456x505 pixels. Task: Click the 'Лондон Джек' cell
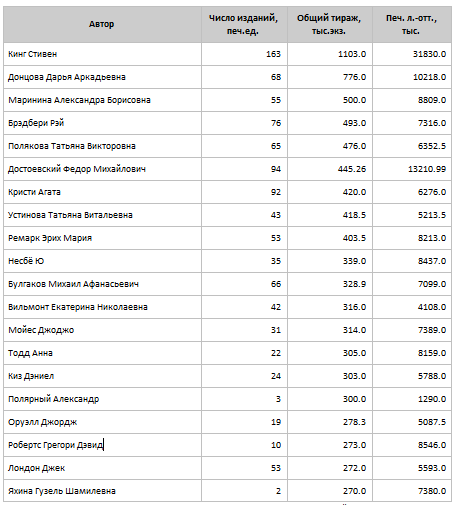coord(102,468)
